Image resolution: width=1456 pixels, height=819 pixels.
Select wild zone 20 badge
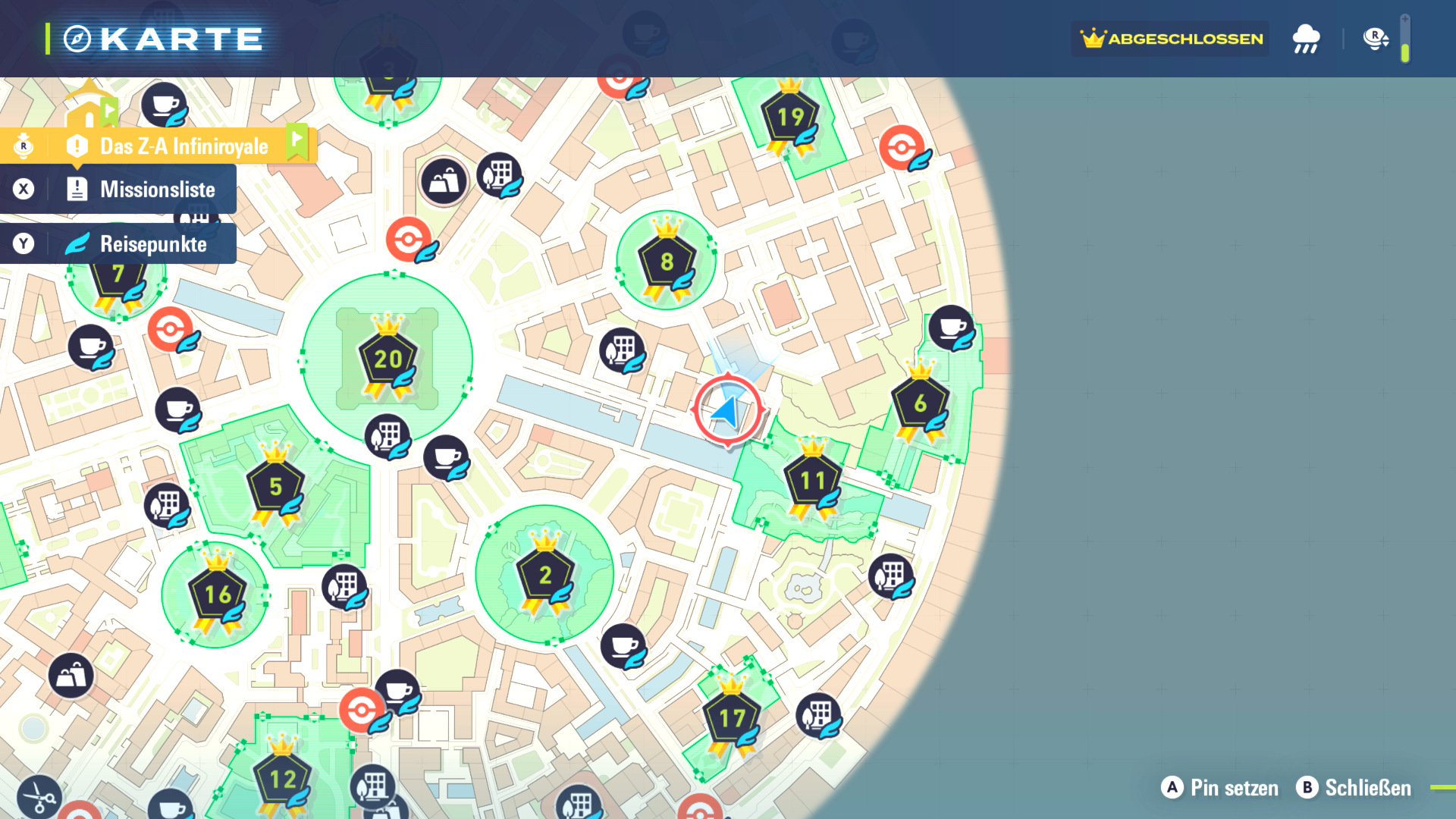pos(388,359)
